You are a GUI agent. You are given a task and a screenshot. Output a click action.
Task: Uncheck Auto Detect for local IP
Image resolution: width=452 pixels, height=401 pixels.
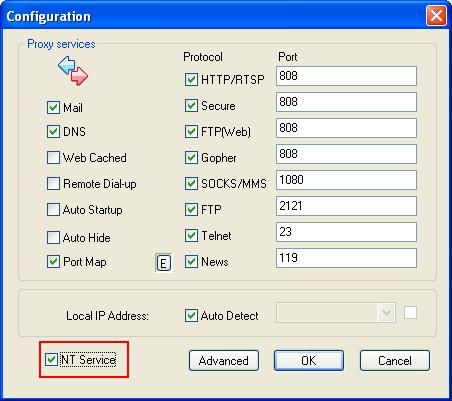pyautogui.click(x=191, y=315)
